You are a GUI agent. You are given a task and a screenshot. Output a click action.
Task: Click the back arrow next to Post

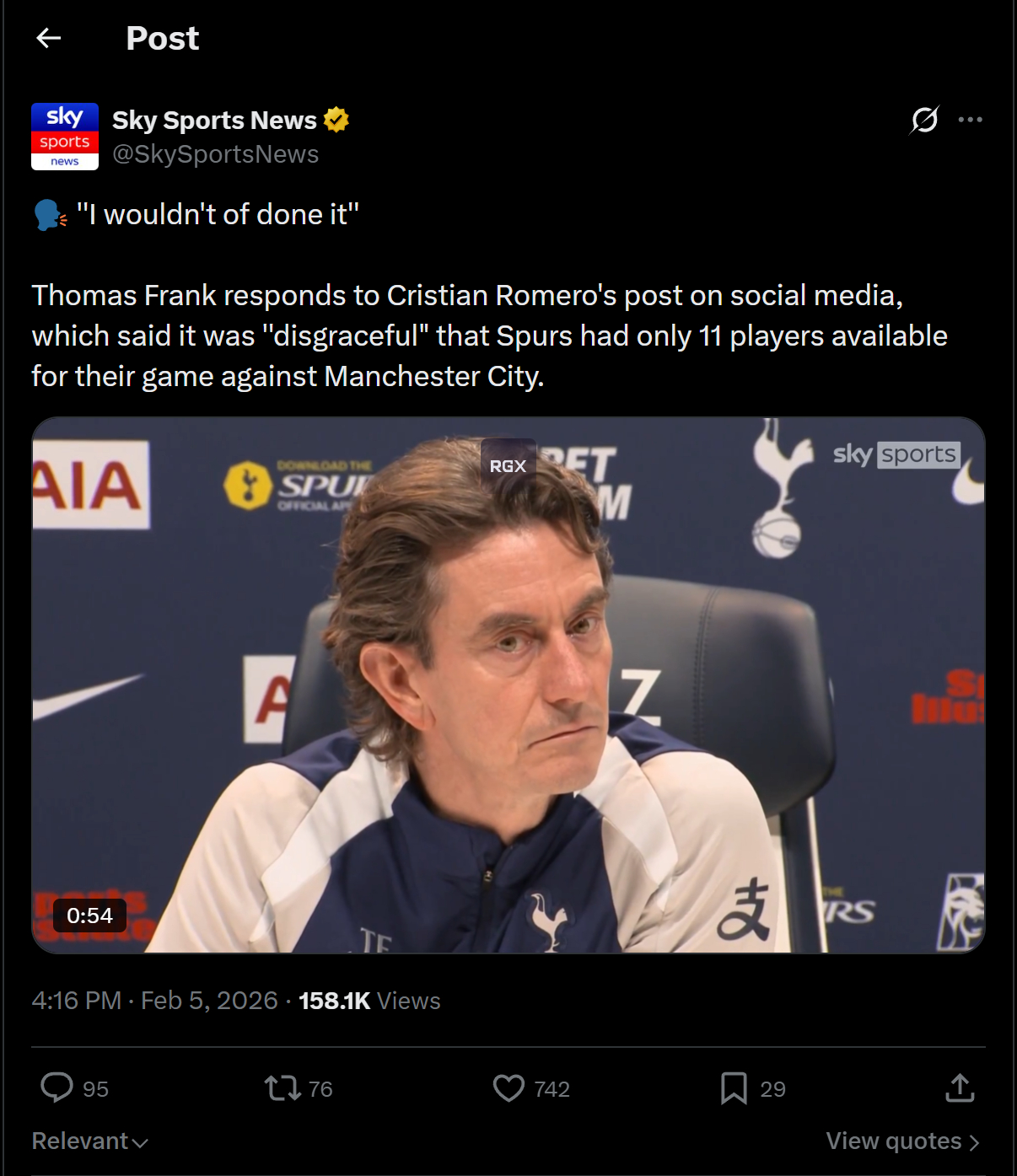click(x=49, y=38)
